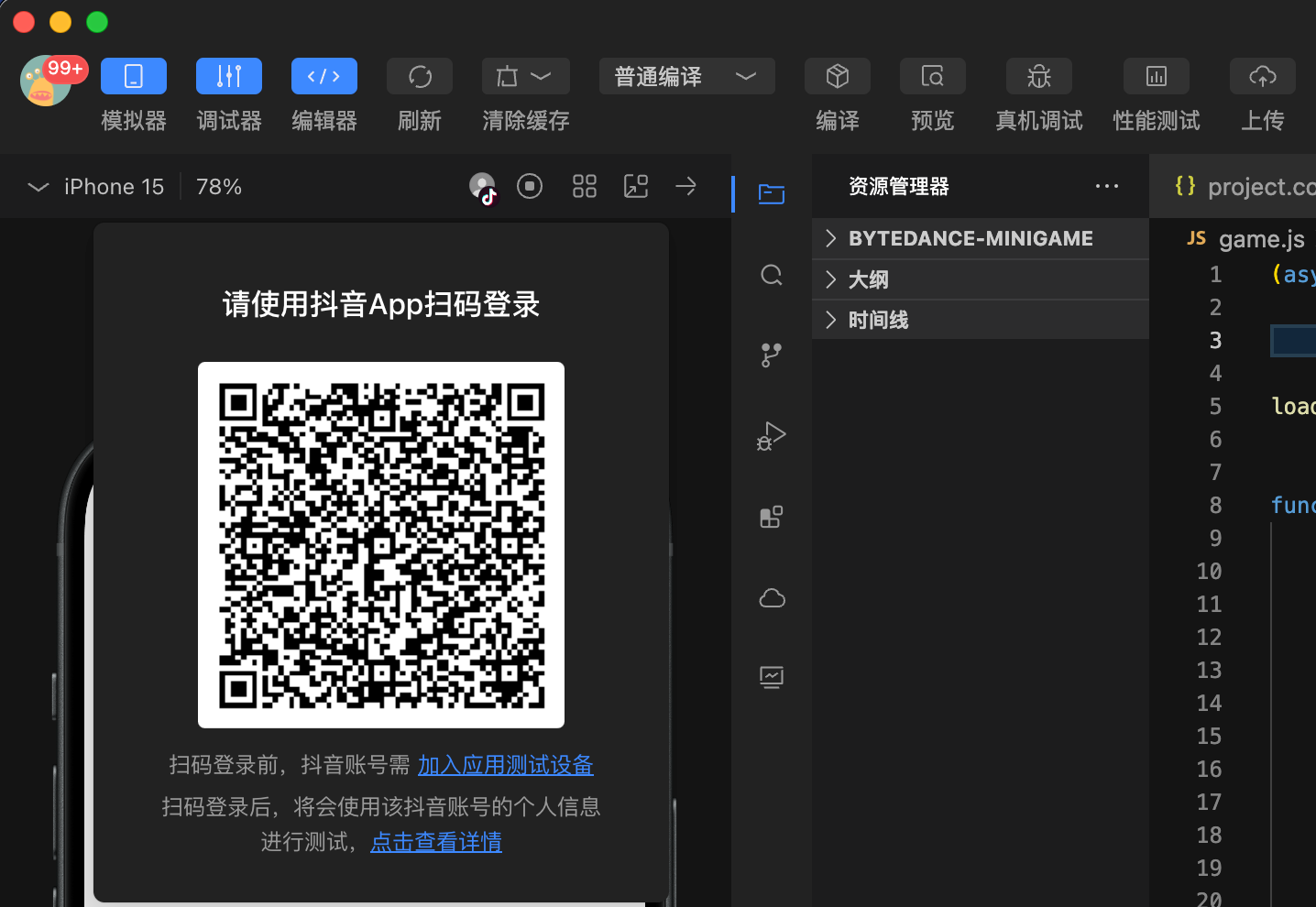The width and height of the screenshot is (1316, 907).
Task: Click the 点击查看详情 link
Action: click(436, 842)
